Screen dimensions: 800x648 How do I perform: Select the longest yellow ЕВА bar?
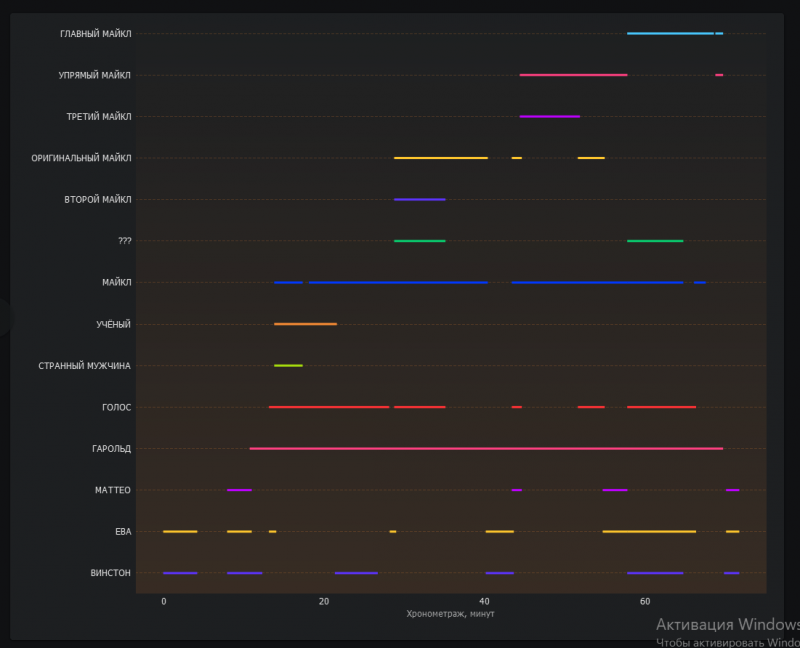(649, 532)
